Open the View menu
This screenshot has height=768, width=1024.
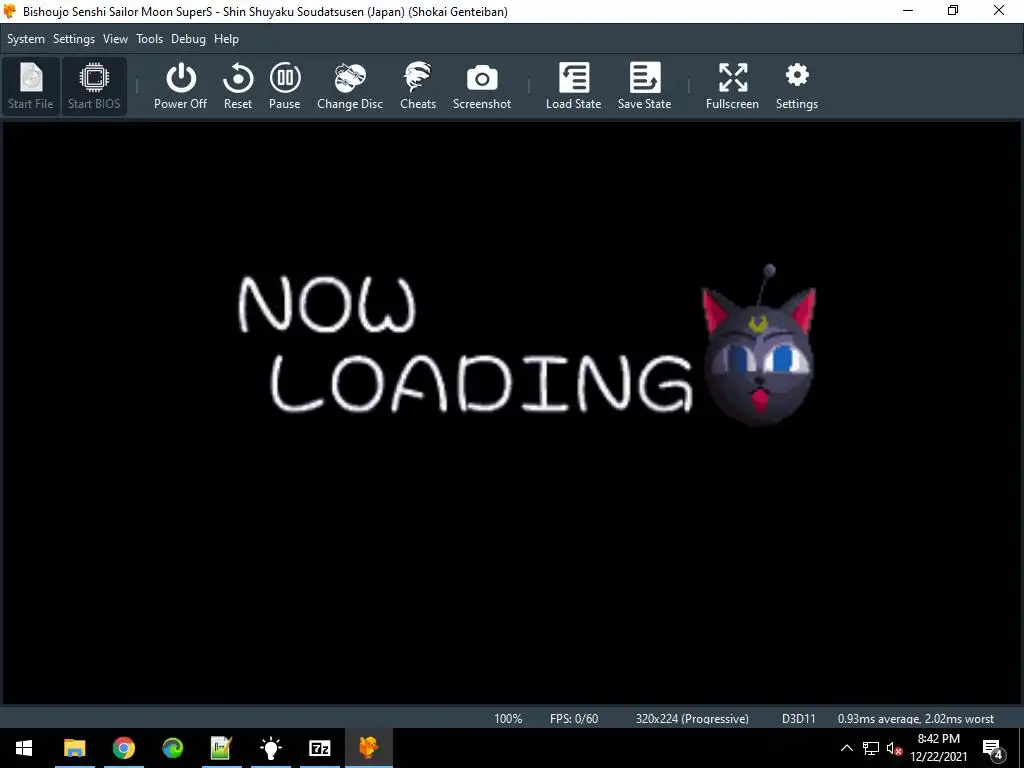[116, 39]
